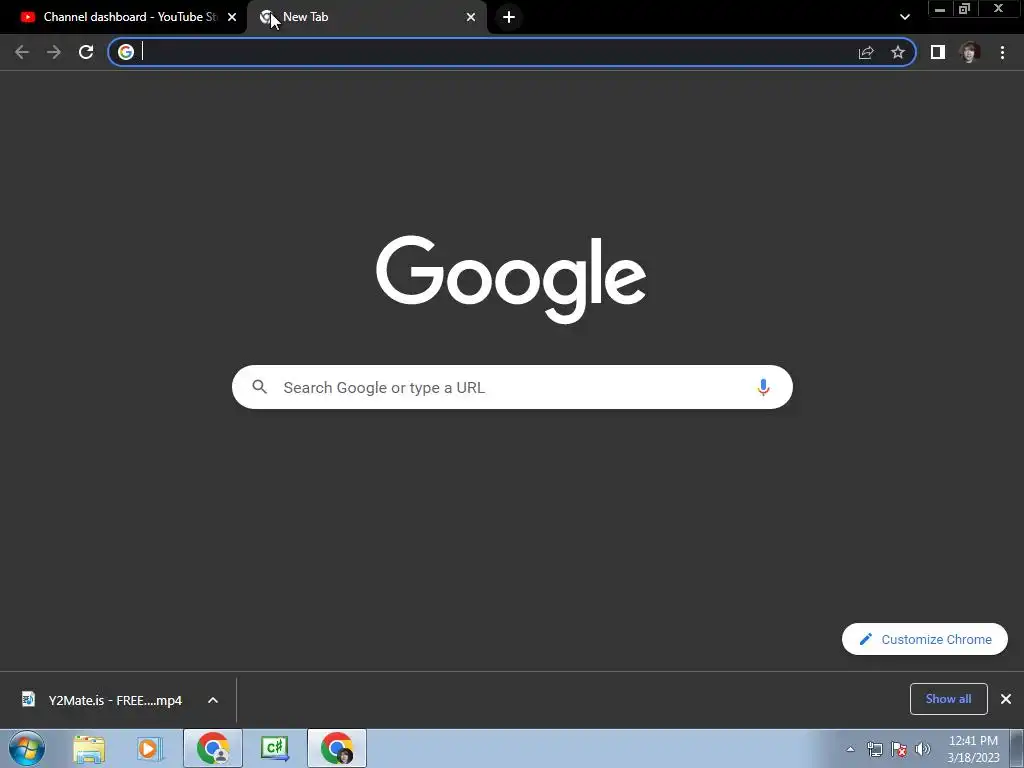The height and width of the screenshot is (768, 1024).
Task: Restore down the Chrome window
Action: click(x=964, y=9)
